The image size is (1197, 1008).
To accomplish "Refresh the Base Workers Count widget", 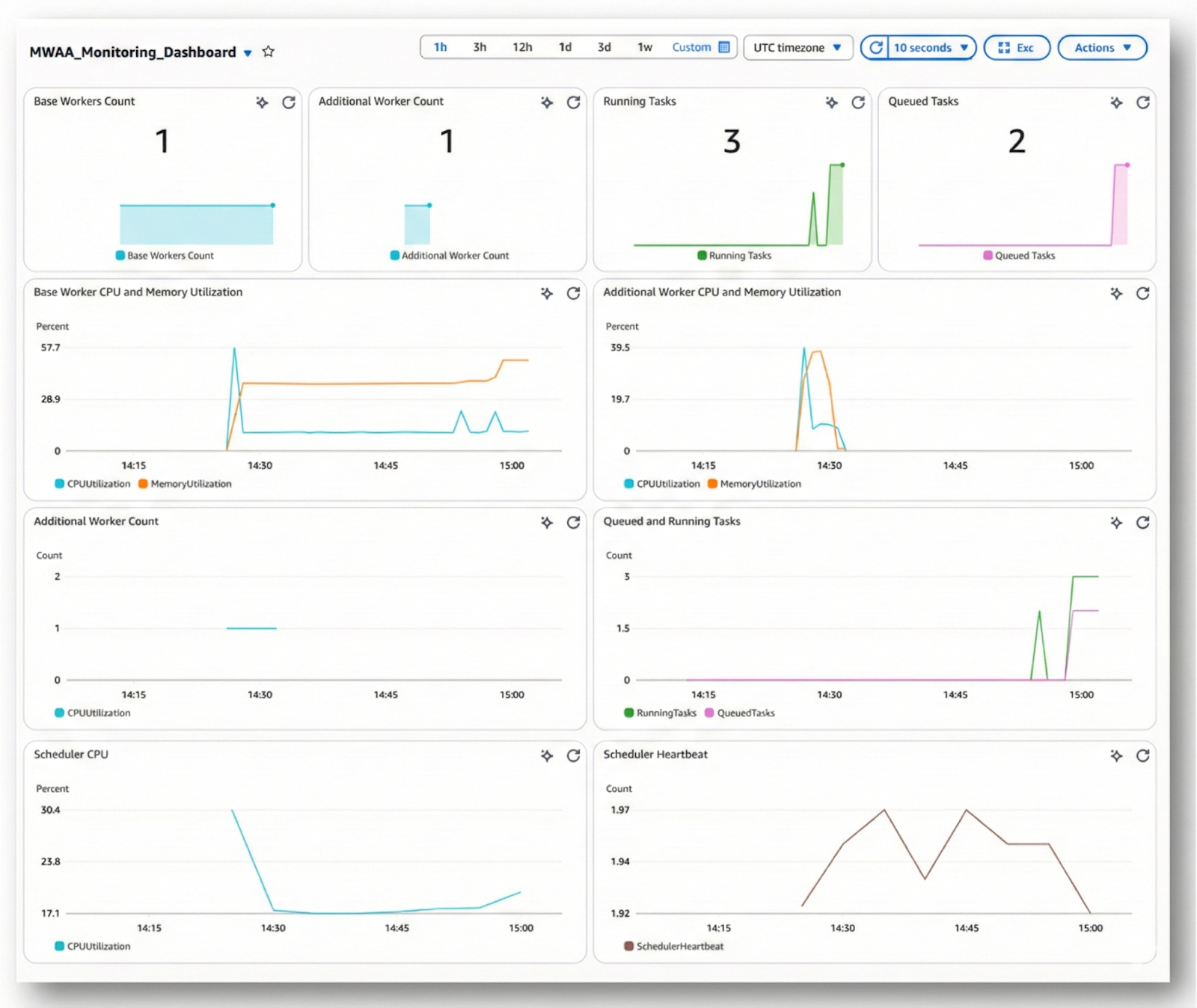I will pos(289,102).
